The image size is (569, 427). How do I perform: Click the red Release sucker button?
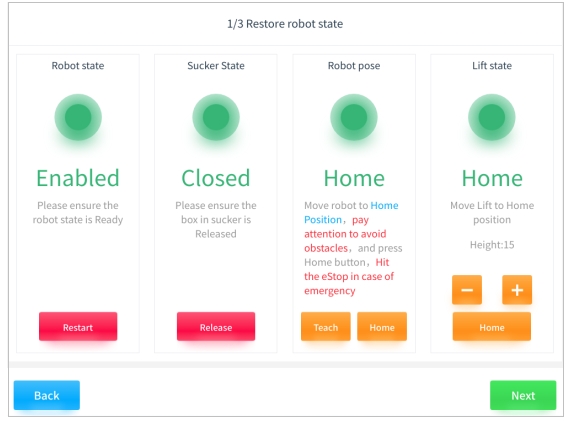point(216,326)
